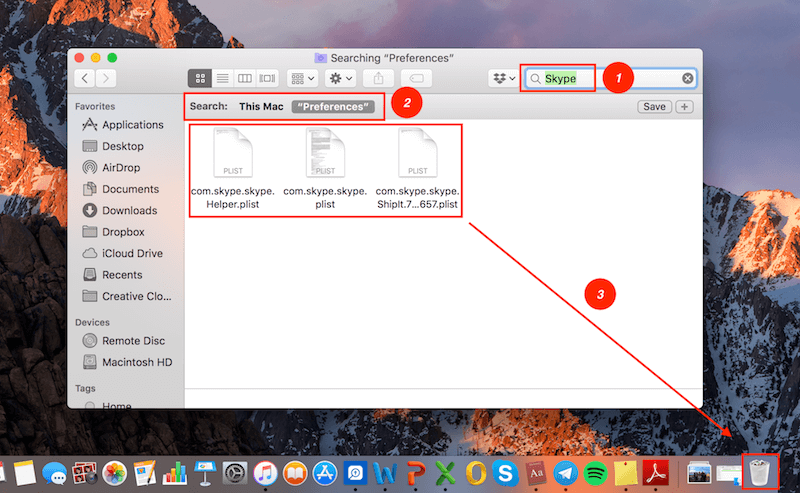Open PowerPoint from the Dock
The height and width of the screenshot is (493, 800).
pos(415,474)
